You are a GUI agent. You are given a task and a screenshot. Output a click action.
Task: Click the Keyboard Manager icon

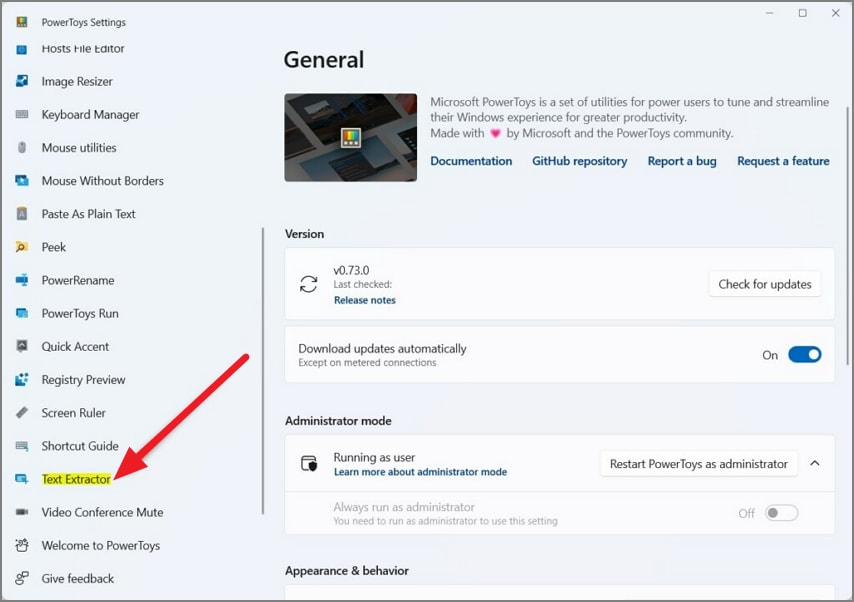[21, 114]
